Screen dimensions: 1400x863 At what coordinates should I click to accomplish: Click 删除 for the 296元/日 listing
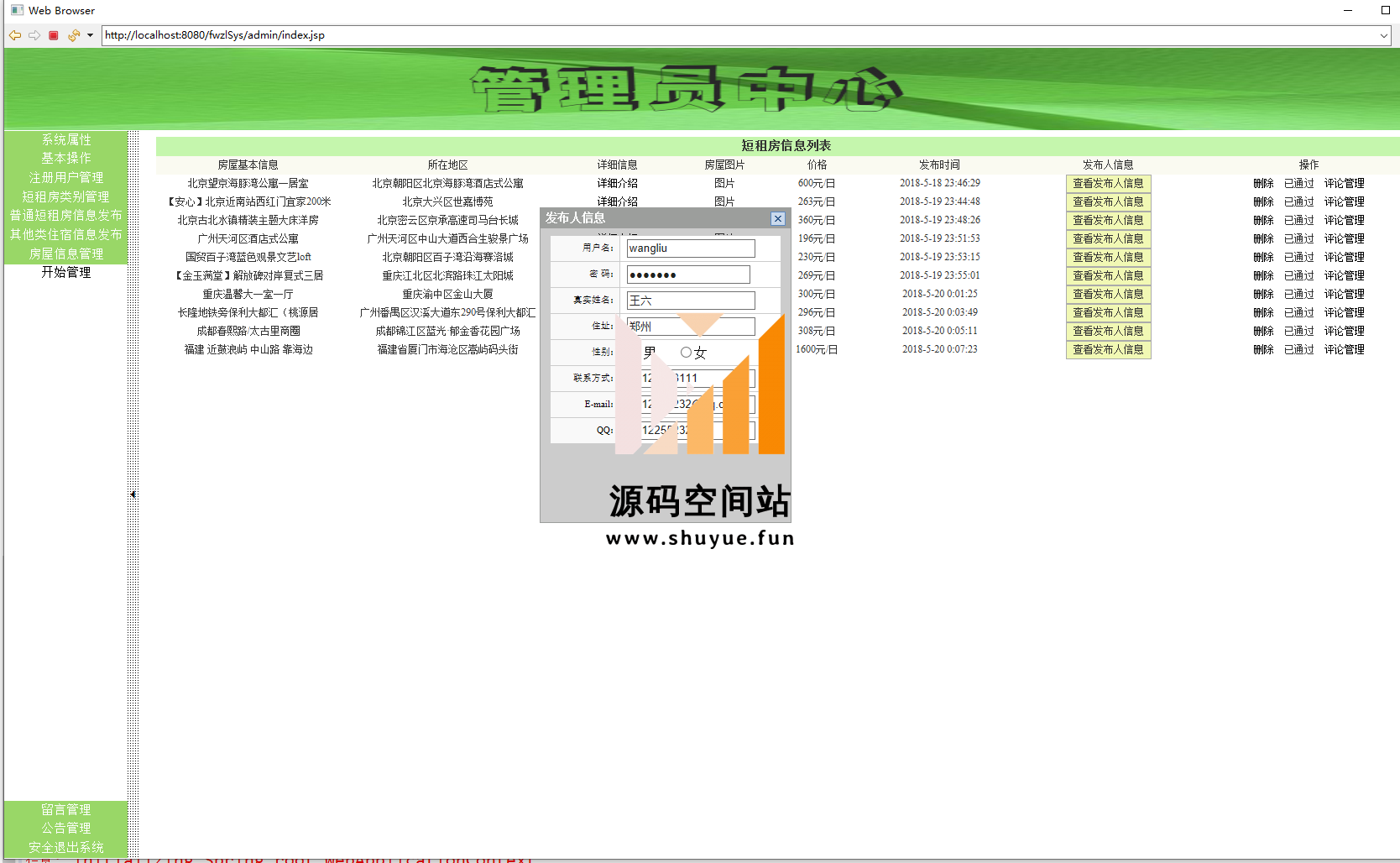[x=1263, y=312]
